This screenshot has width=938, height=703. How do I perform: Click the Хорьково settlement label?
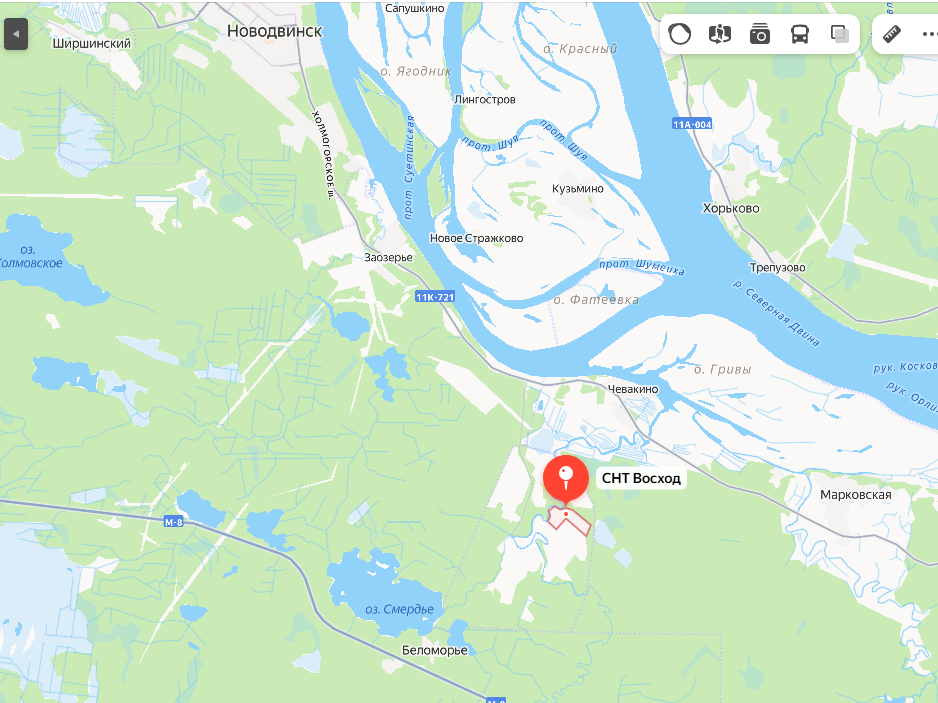pos(730,208)
